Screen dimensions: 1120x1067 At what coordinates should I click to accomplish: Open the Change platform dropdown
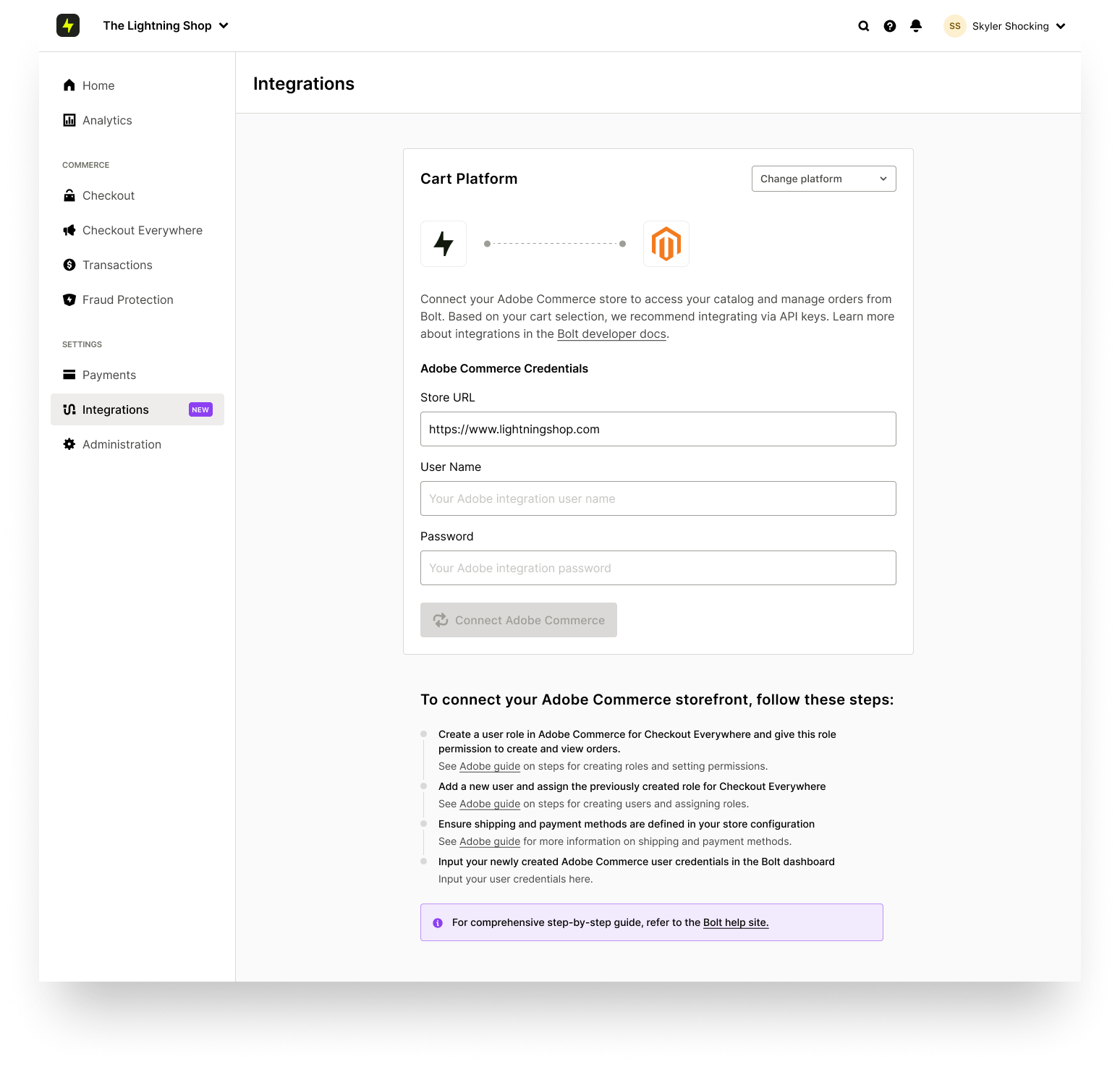pyautogui.click(x=824, y=179)
